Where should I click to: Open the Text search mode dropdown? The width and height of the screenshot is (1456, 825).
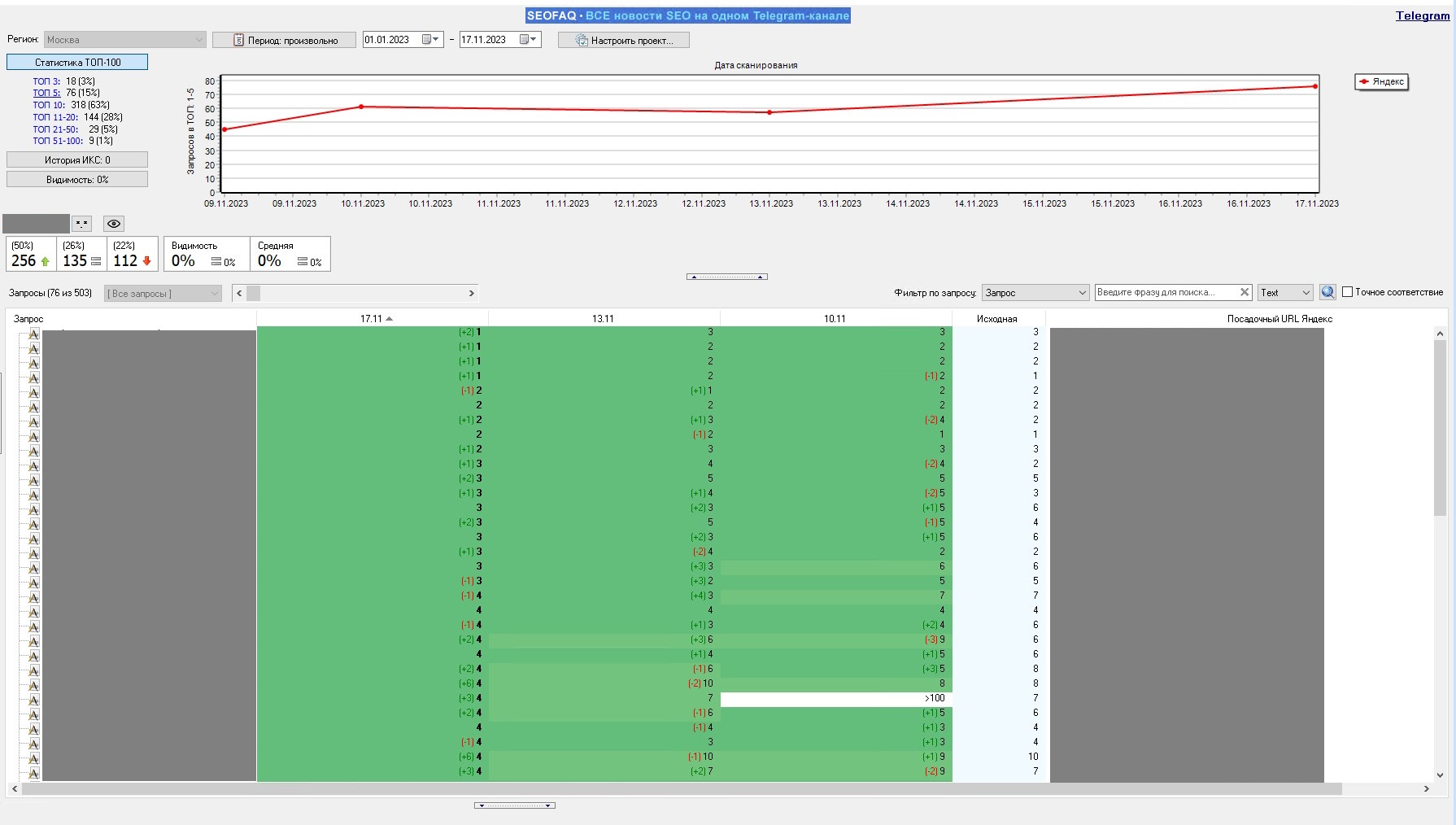coord(1285,293)
